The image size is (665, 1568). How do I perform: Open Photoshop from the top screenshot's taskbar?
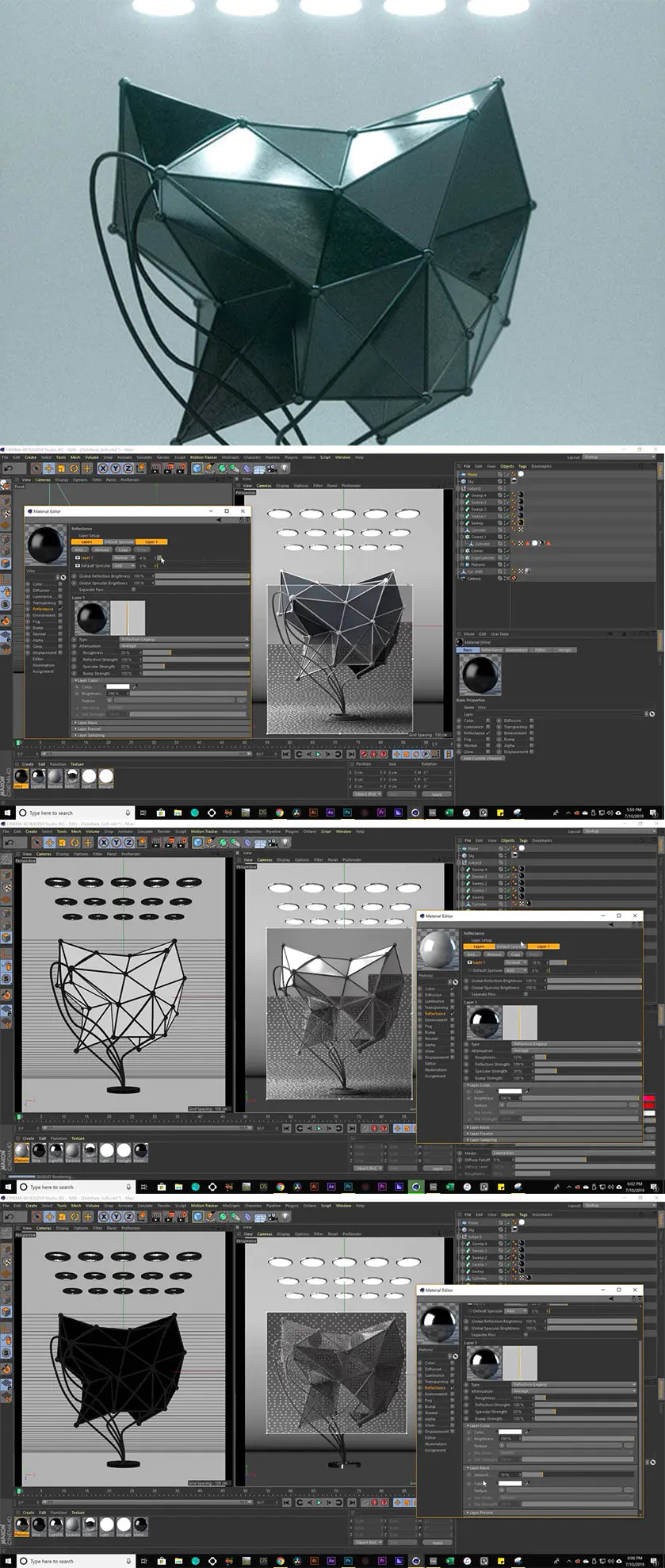pyautogui.click(x=347, y=813)
